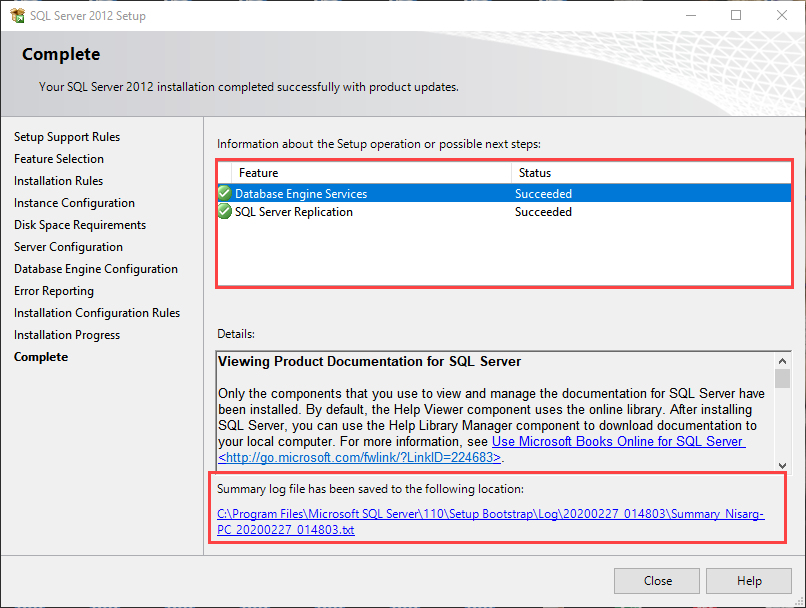Click Succeeded status of SQL Server Replication

(543, 212)
